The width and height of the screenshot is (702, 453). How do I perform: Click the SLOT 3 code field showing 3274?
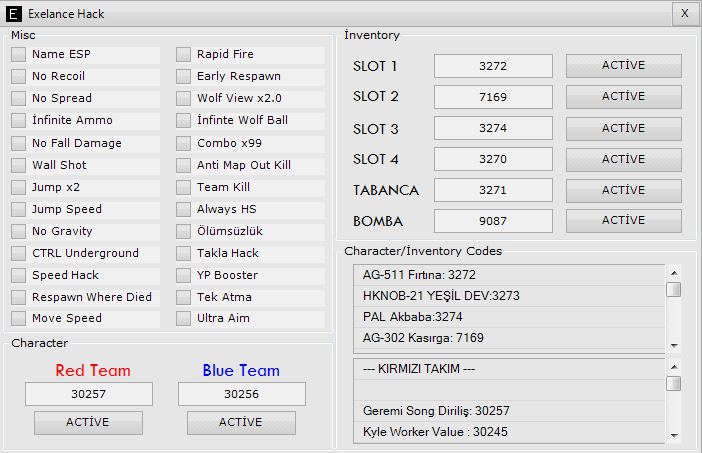pyautogui.click(x=493, y=128)
